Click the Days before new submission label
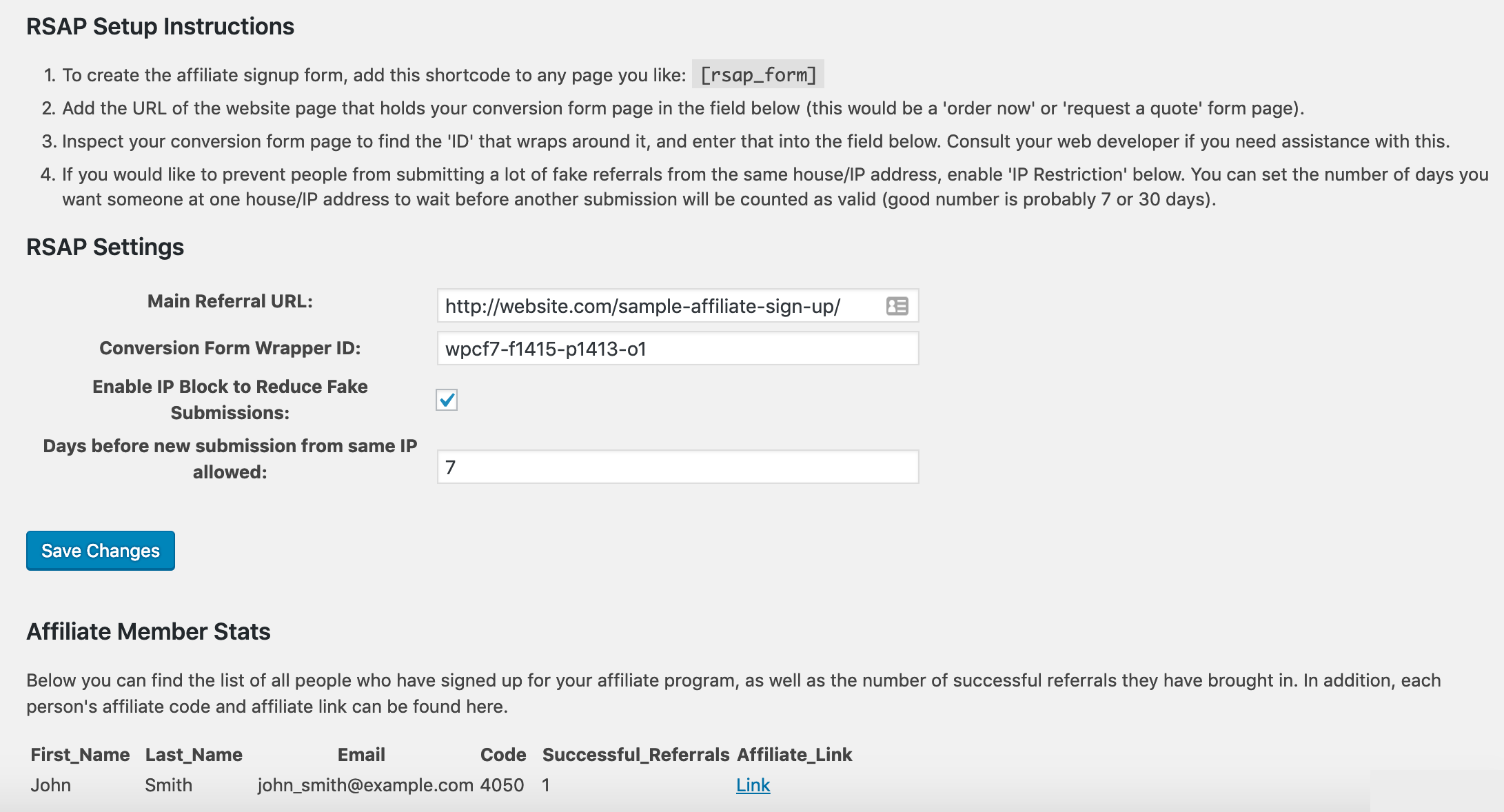Image resolution: width=1504 pixels, height=812 pixels. click(x=230, y=459)
